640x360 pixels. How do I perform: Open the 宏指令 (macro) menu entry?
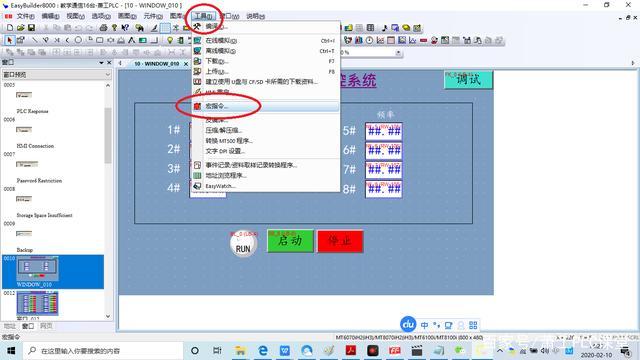(x=265, y=106)
